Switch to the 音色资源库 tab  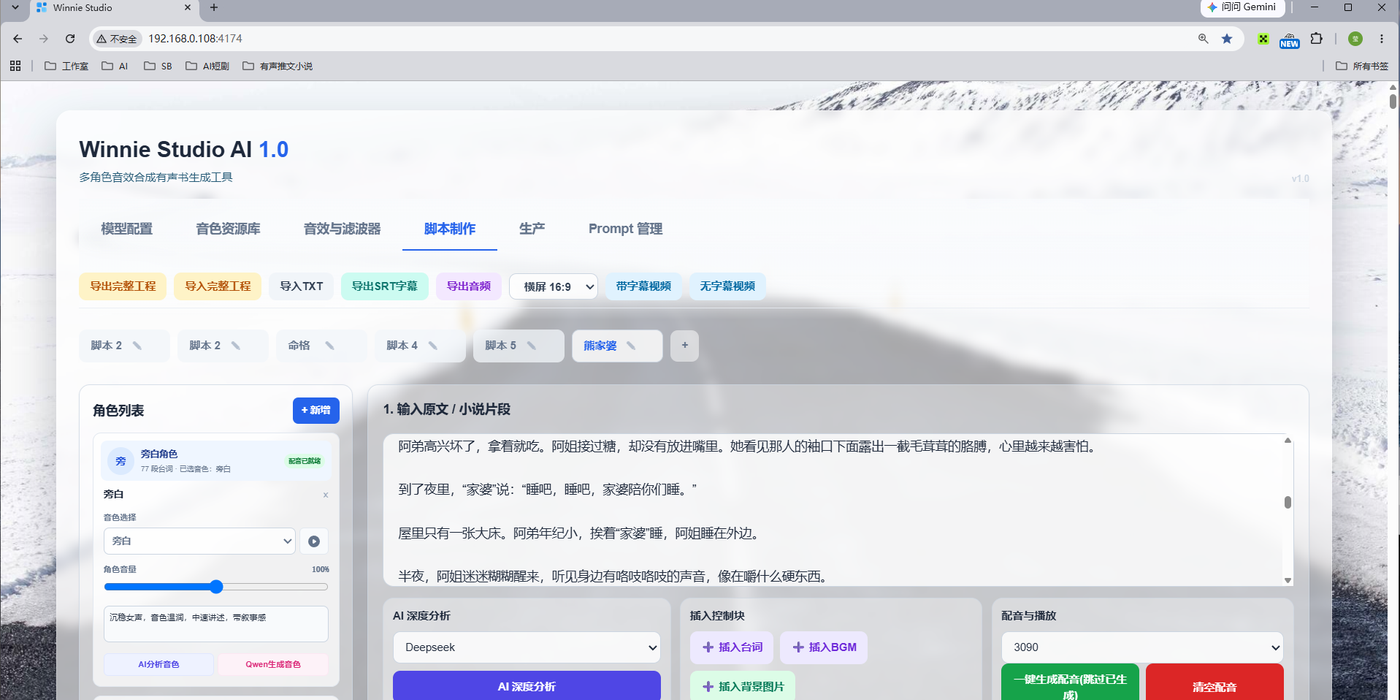(228, 229)
